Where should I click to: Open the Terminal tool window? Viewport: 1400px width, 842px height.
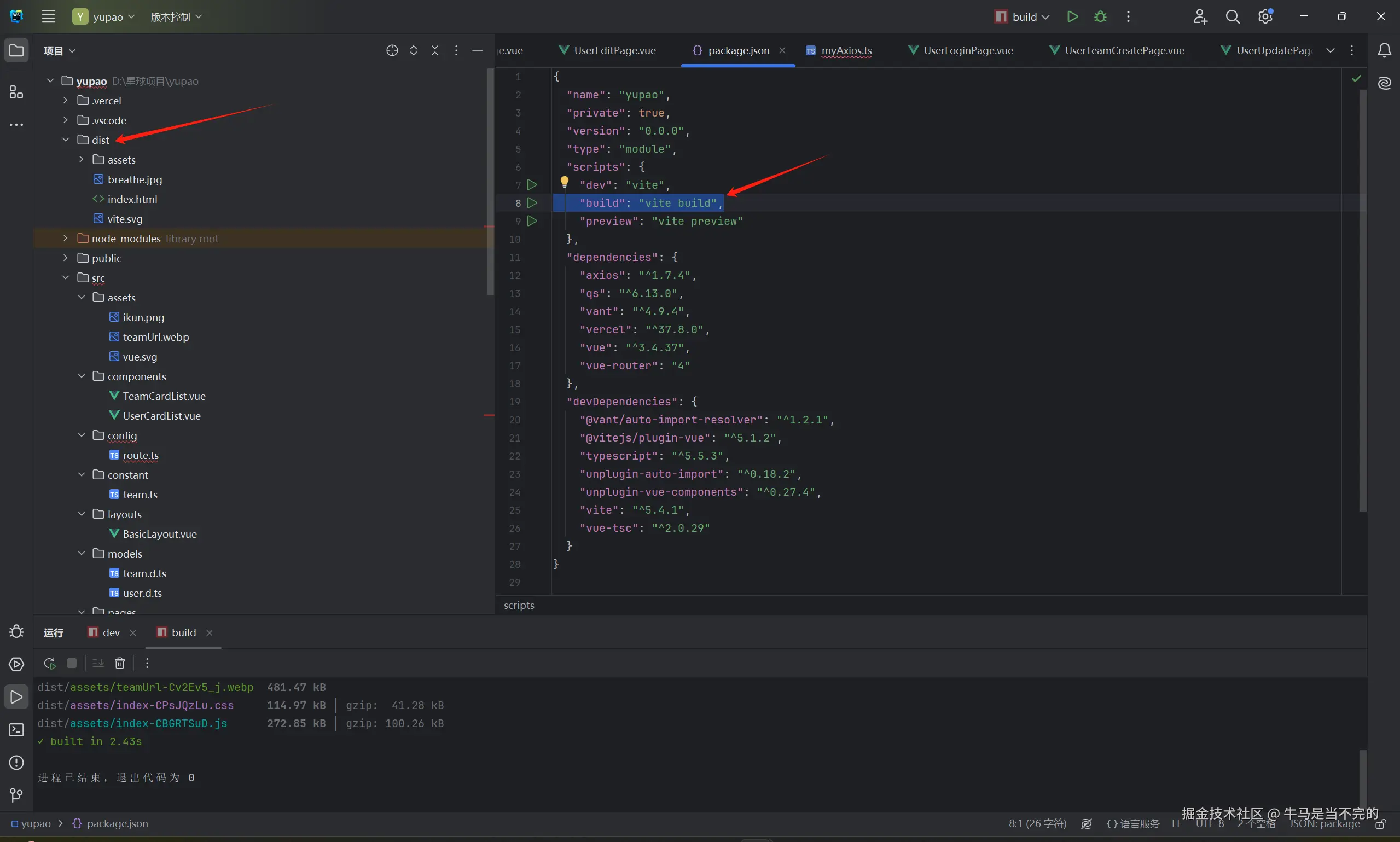(16, 730)
